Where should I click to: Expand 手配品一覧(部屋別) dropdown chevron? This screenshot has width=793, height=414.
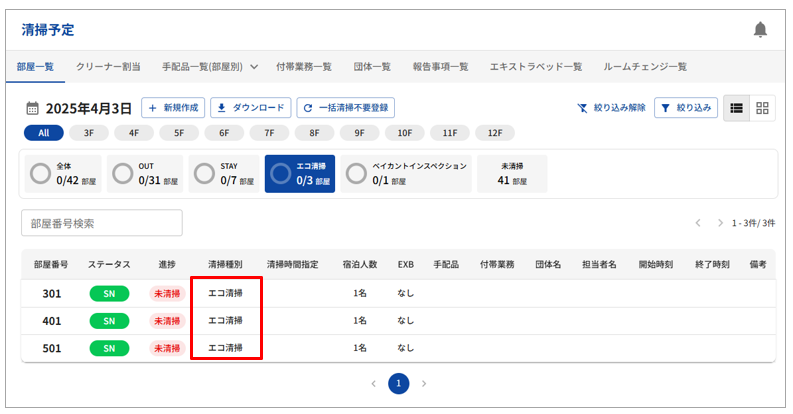click(253, 67)
